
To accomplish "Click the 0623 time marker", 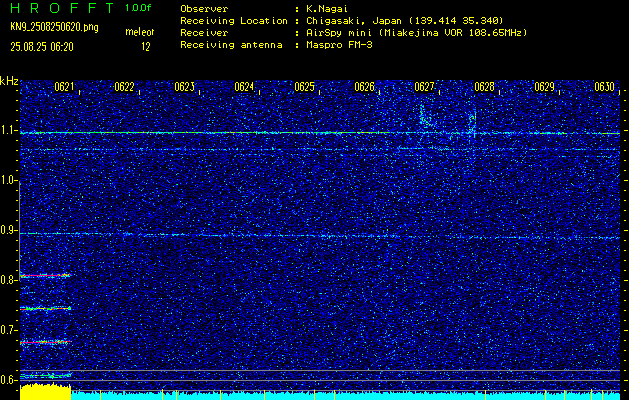I will [x=184, y=87].
